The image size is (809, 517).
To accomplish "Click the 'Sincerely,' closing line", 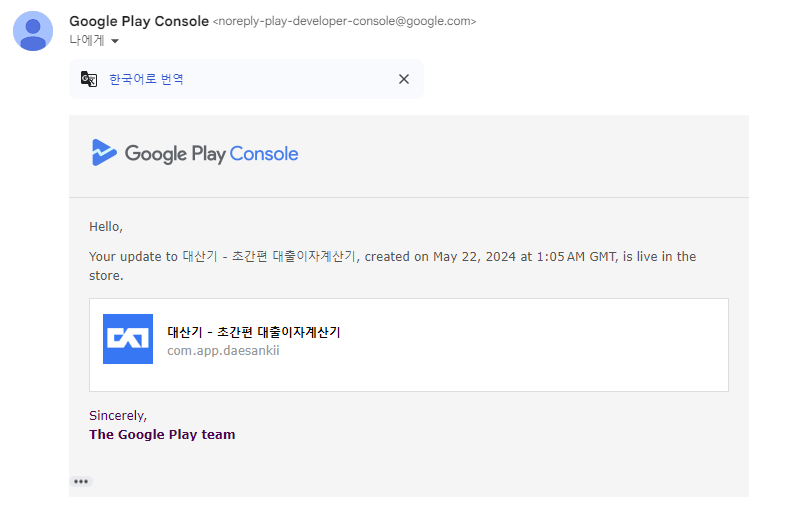I will click(118, 416).
